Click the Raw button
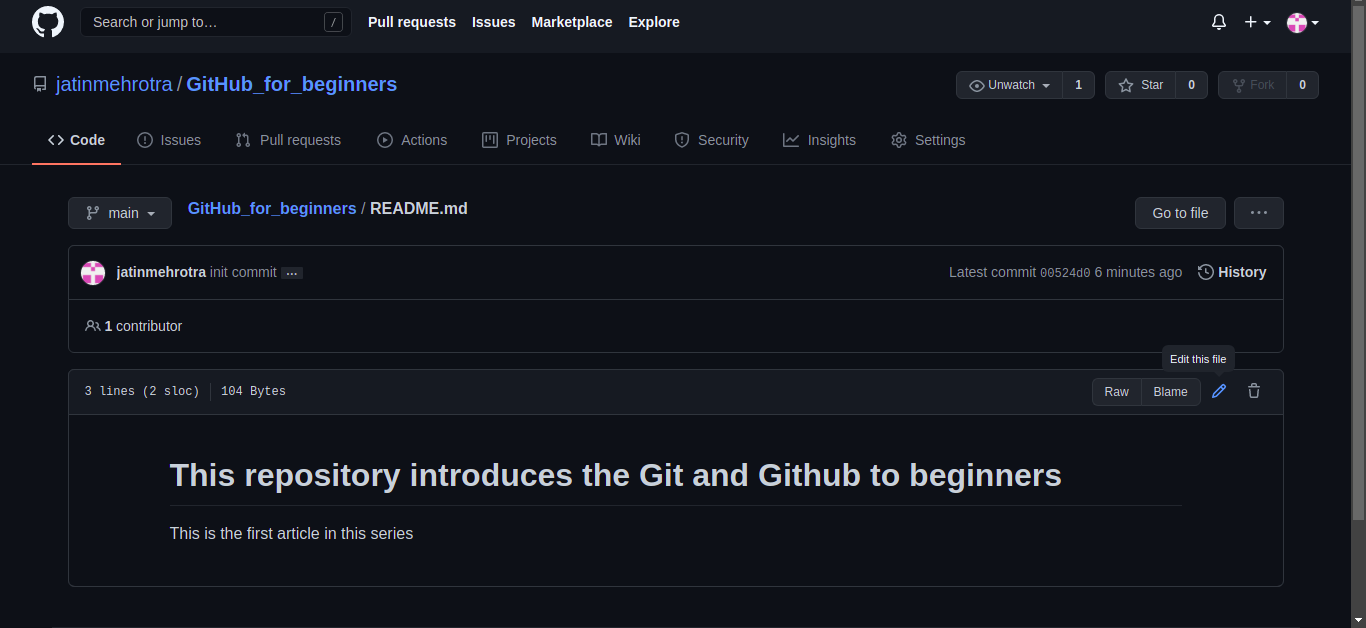1366x628 pixels. (1117, 392)
